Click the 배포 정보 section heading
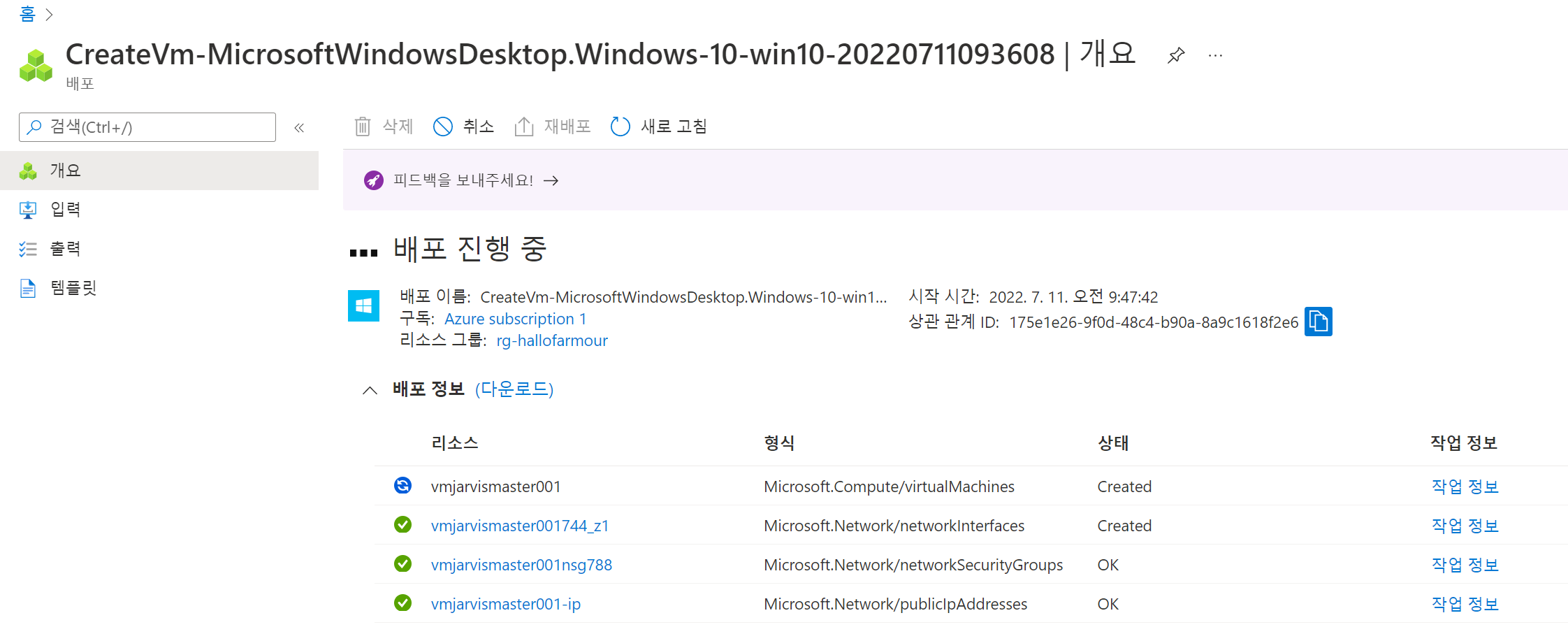This screenshot has width=1568, height=634. (428, 389)
